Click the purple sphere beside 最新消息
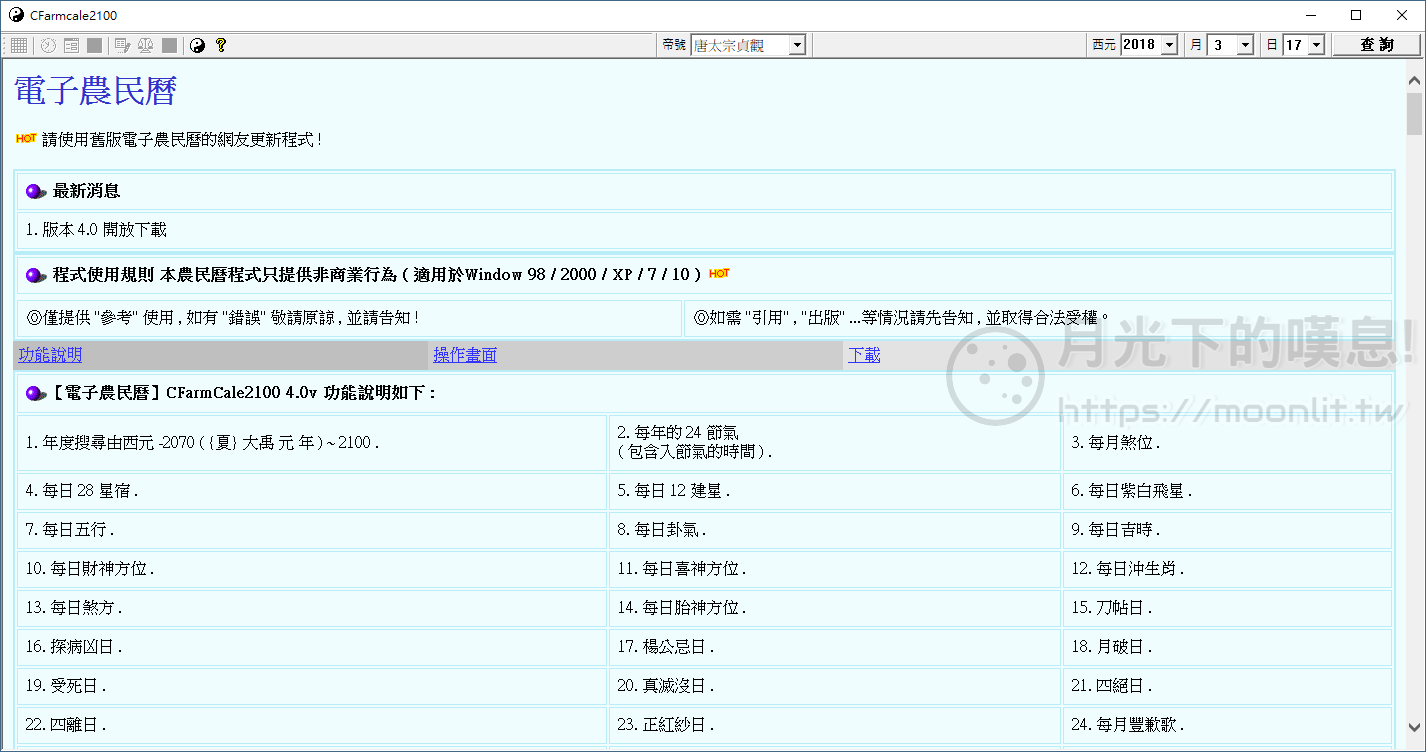This screenshot has height=752, width=1426. (x=34, y=192)
